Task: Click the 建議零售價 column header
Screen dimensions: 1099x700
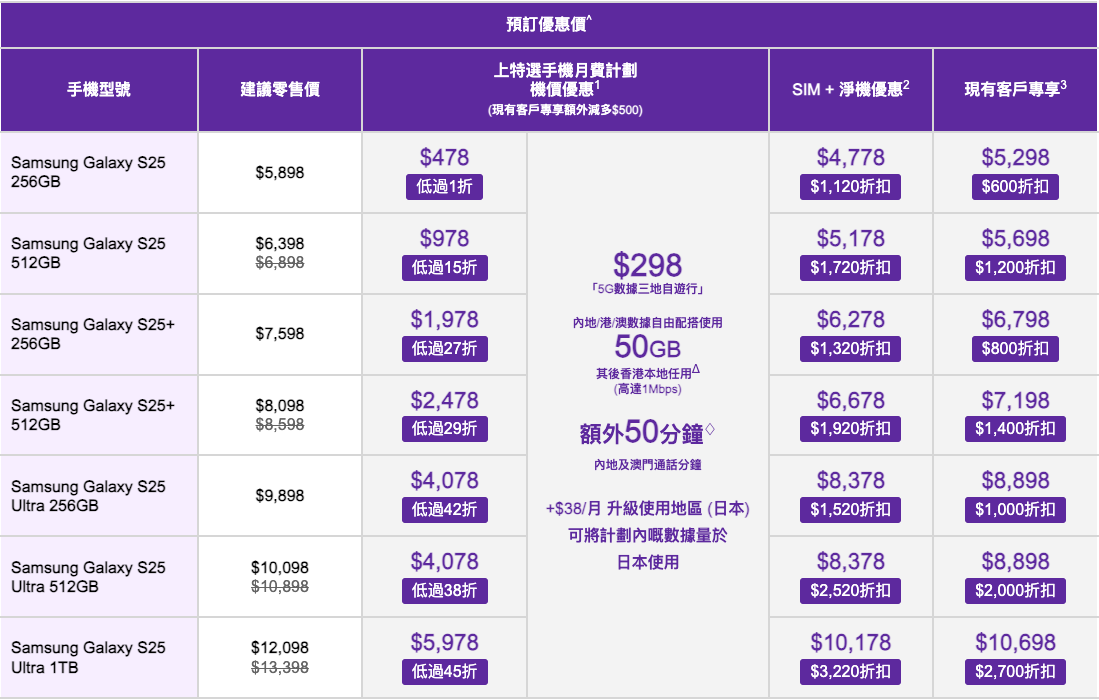Action: coord(280,90)
